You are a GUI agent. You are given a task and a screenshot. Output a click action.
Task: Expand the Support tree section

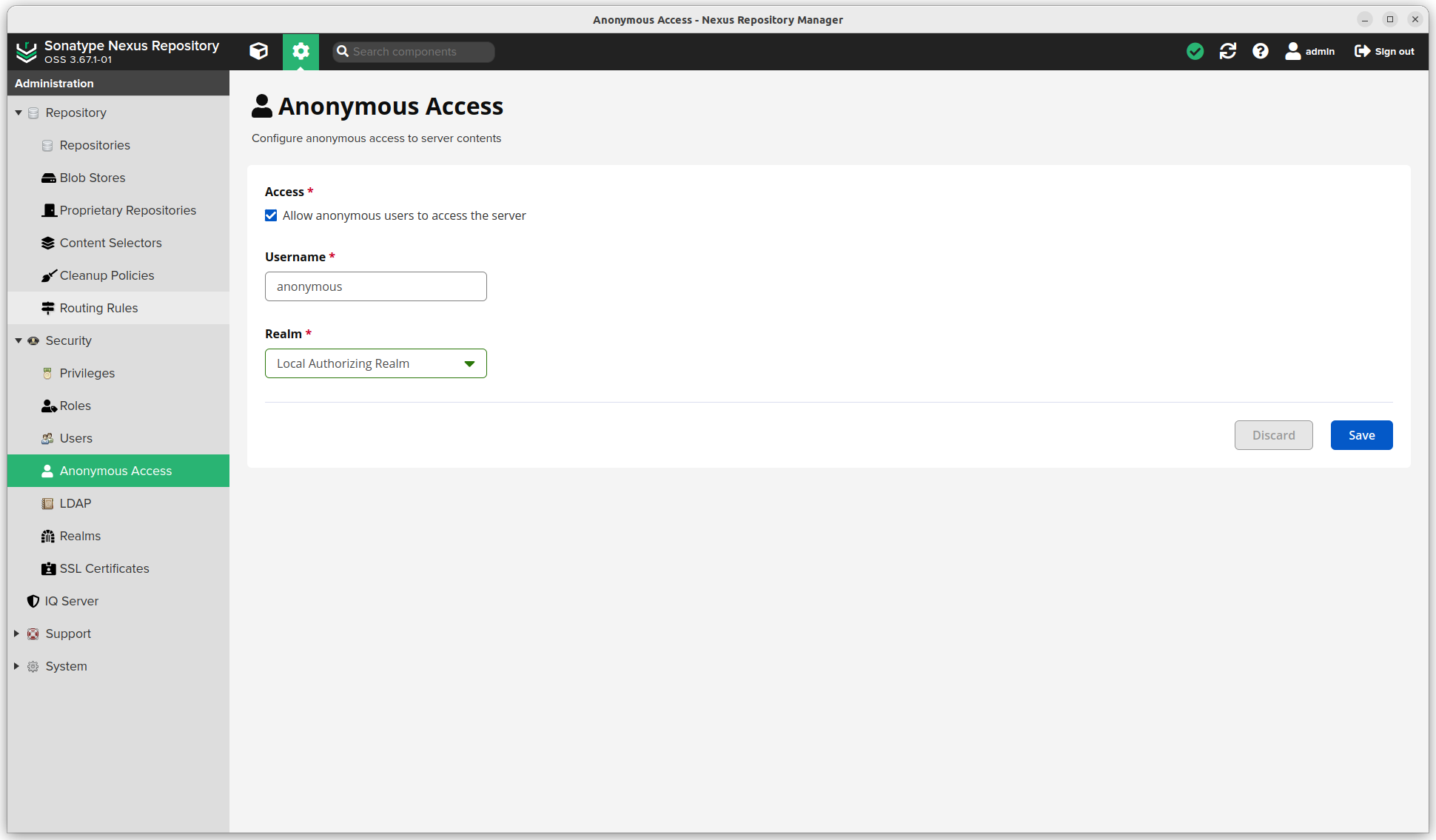coord(16,634)
